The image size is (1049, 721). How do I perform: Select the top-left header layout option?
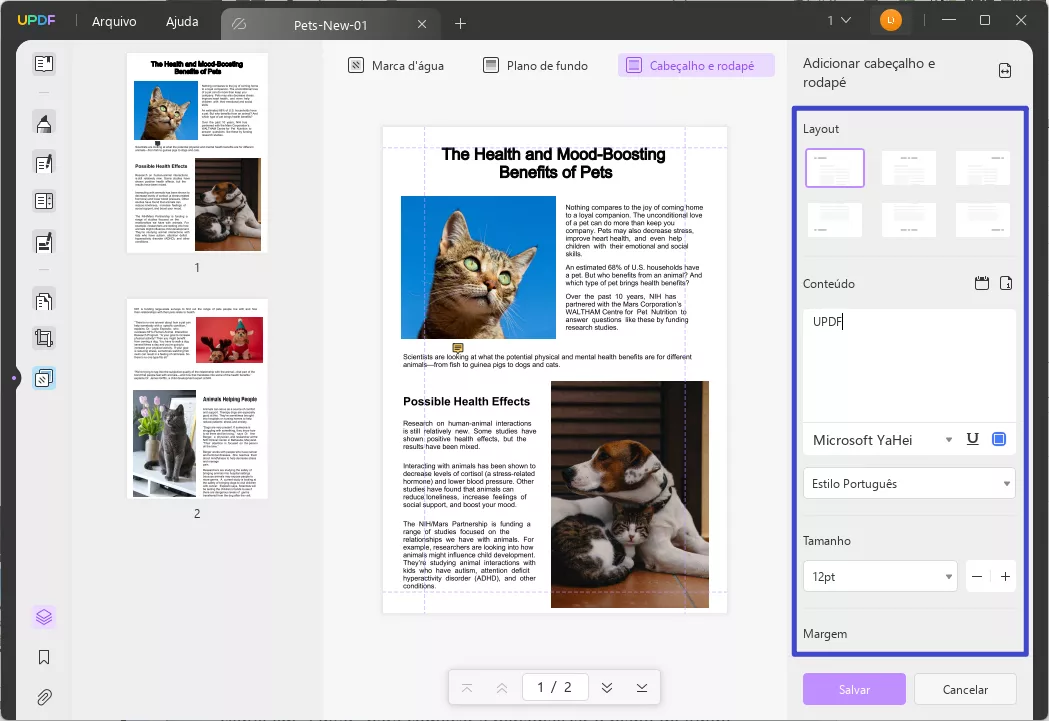[x=834, y=168]
